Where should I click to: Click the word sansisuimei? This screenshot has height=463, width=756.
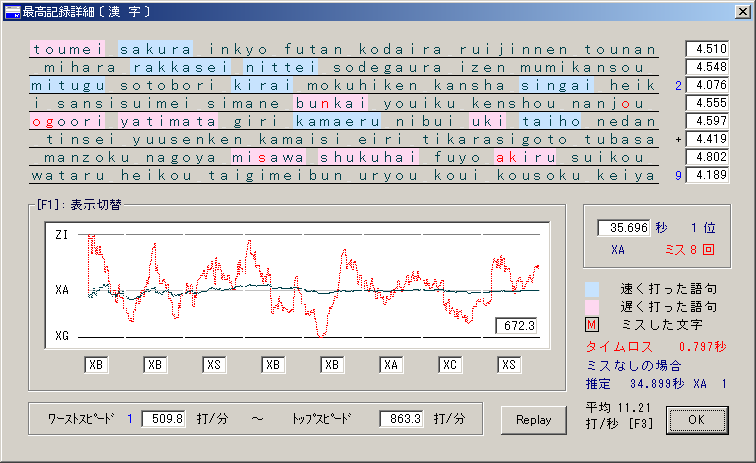[x=124, y=104]
